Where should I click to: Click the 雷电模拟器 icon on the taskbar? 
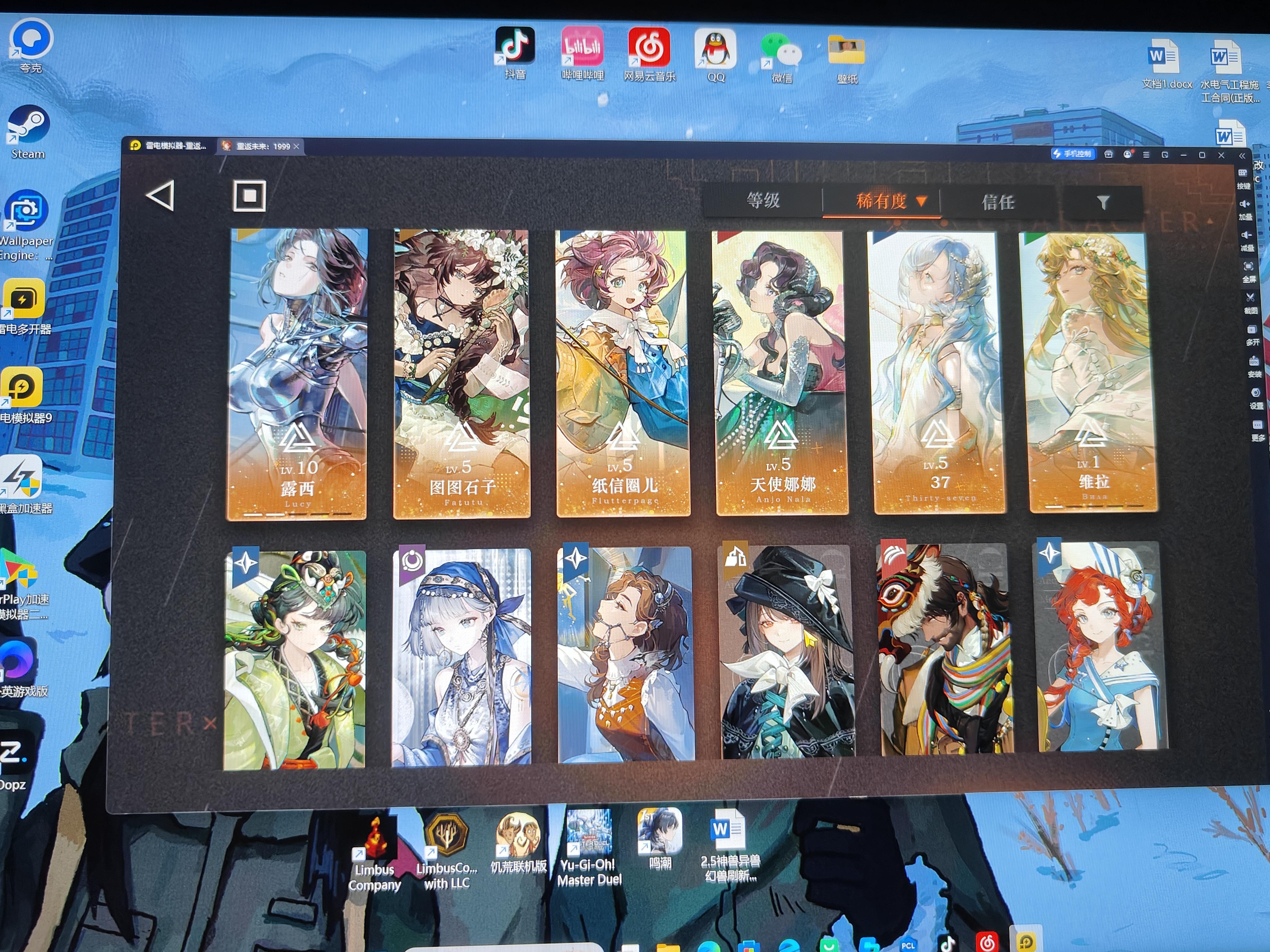coord(1027,941)
